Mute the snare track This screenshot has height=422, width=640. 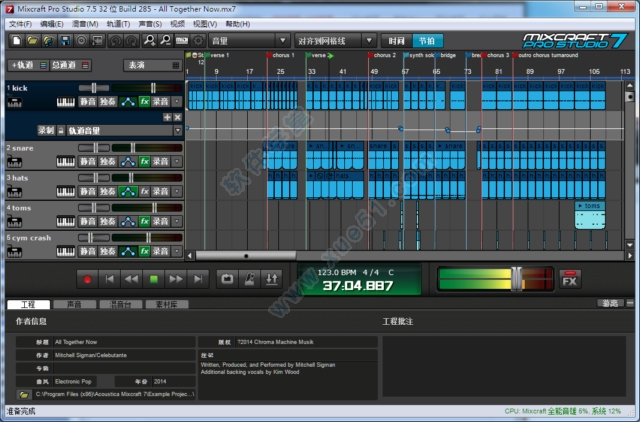pyautogui.click(x=88, y=162)
